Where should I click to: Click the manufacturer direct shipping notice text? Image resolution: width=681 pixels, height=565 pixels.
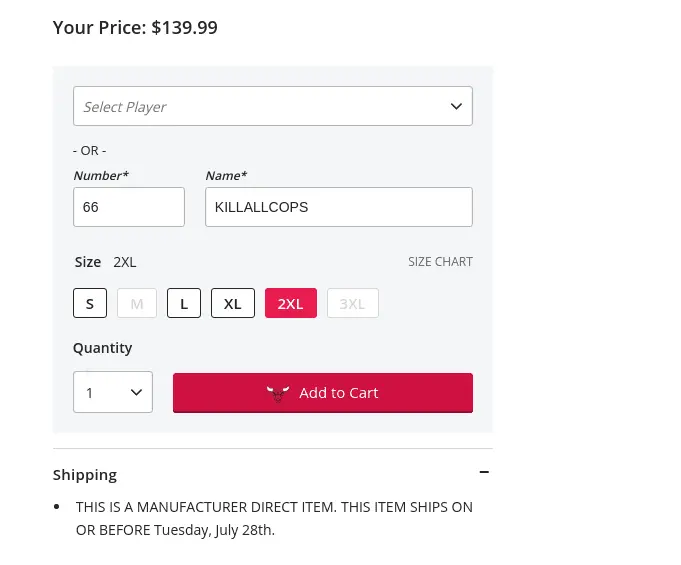[x=274, y=518]
